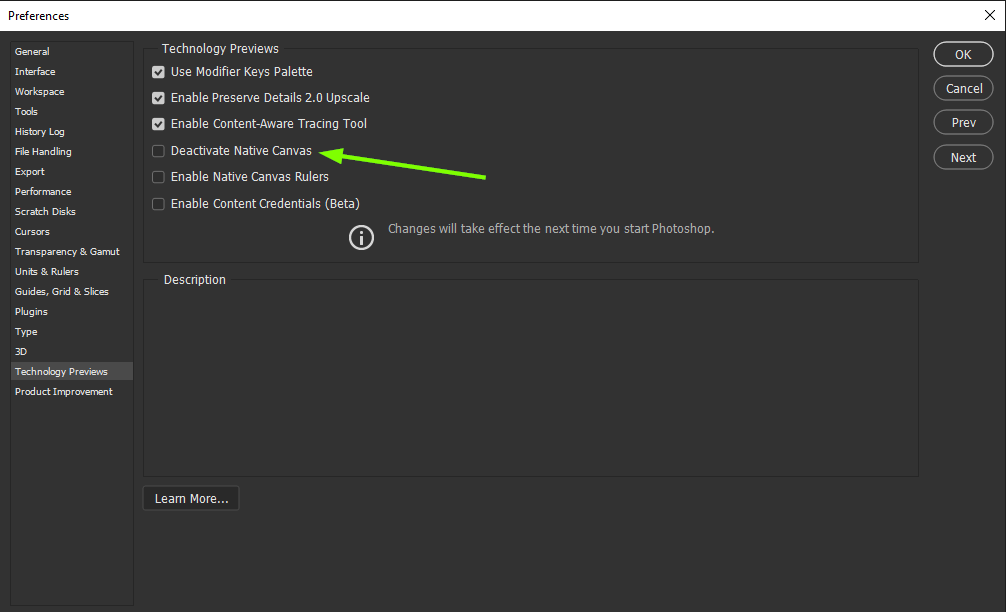Uncheck Use Modifier Keys Palette
The image size is (1006, 612).
tap(158, 71)
